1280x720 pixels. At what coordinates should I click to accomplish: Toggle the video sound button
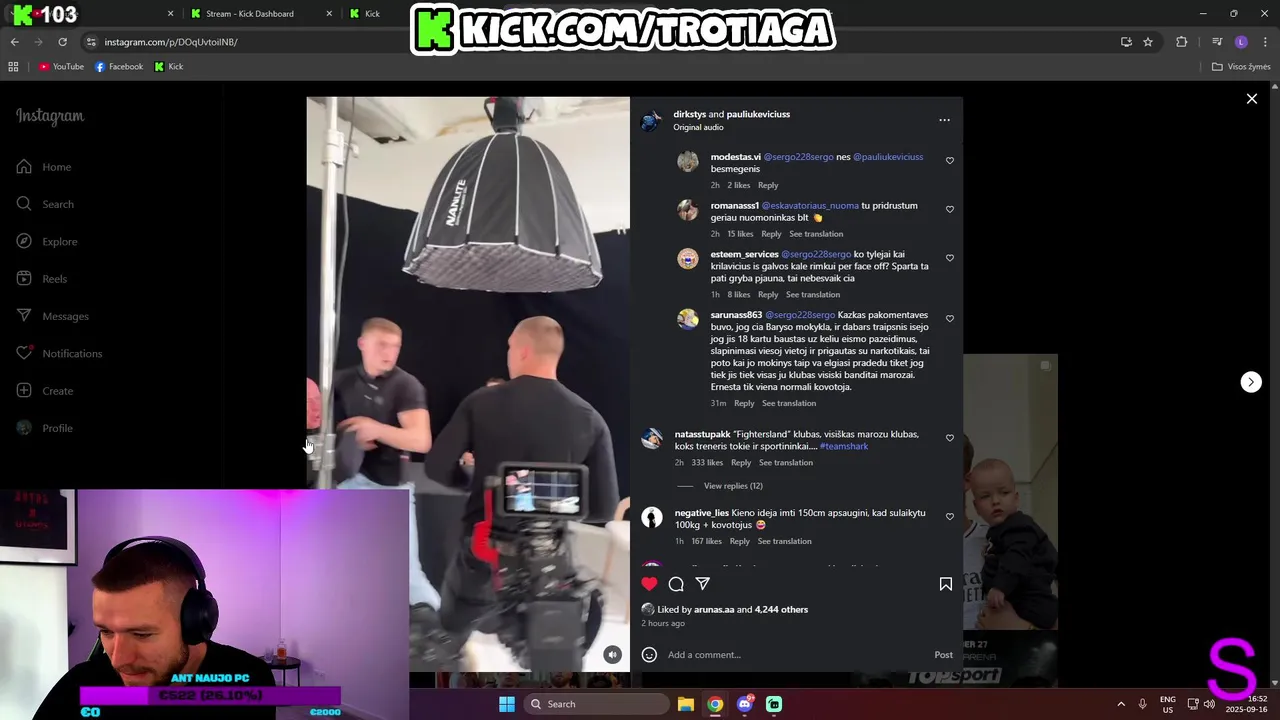613,655
